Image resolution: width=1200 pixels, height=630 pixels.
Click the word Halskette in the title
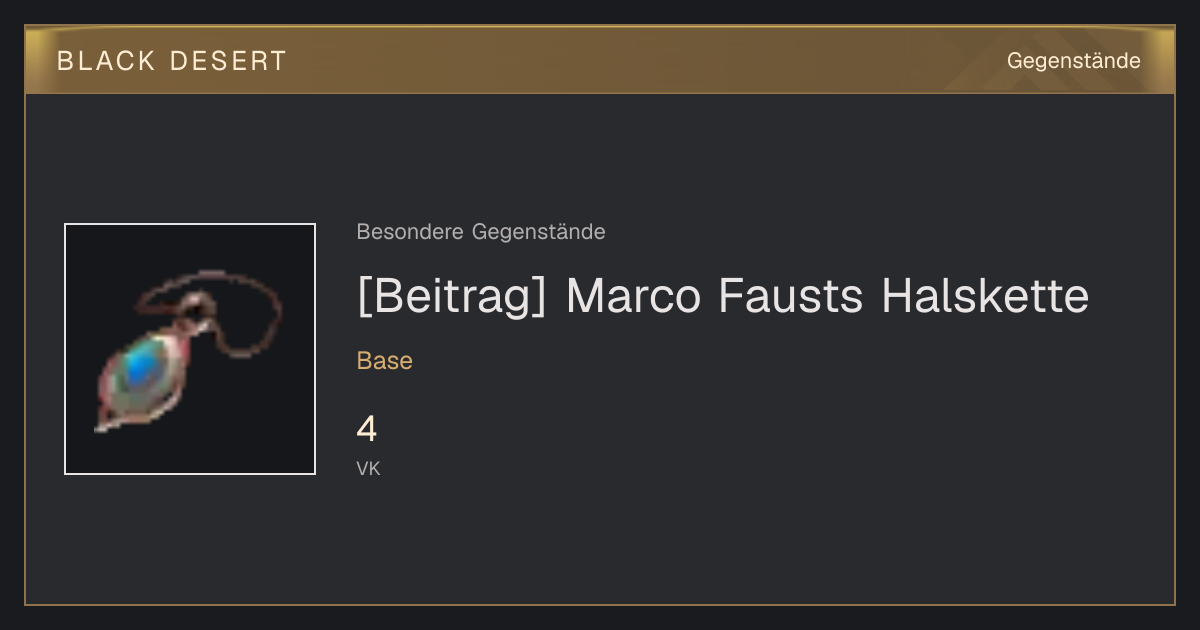pos(985,297)
